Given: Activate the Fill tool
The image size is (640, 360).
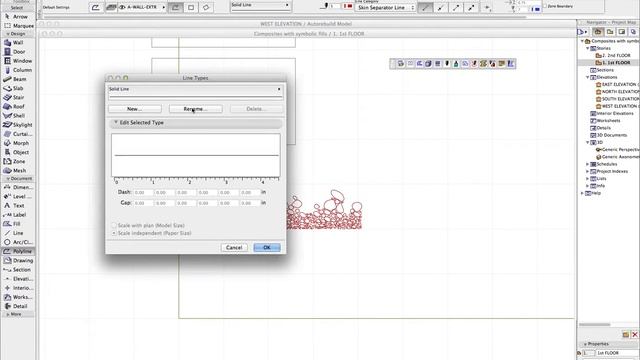Looking at the screenshot, I should (x=18, y=224).
